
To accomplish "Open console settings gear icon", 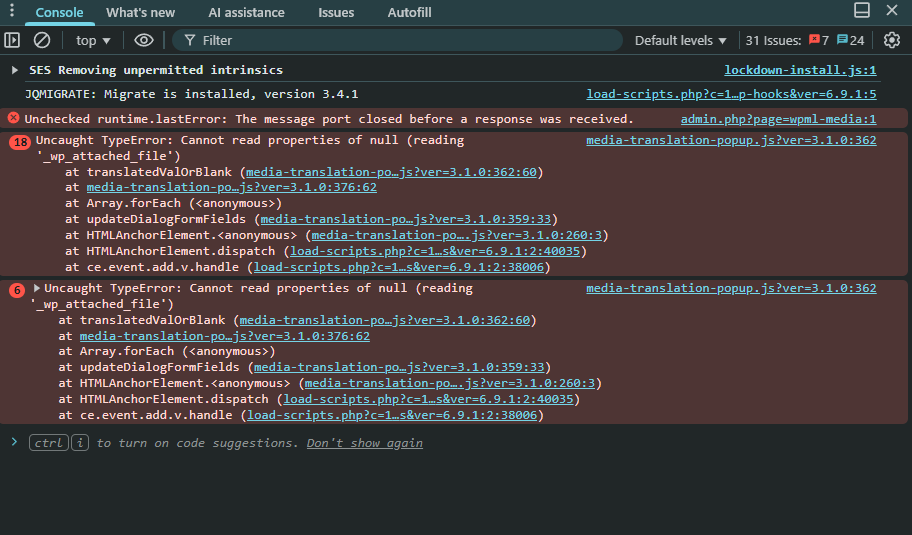I will click(892, 40).
